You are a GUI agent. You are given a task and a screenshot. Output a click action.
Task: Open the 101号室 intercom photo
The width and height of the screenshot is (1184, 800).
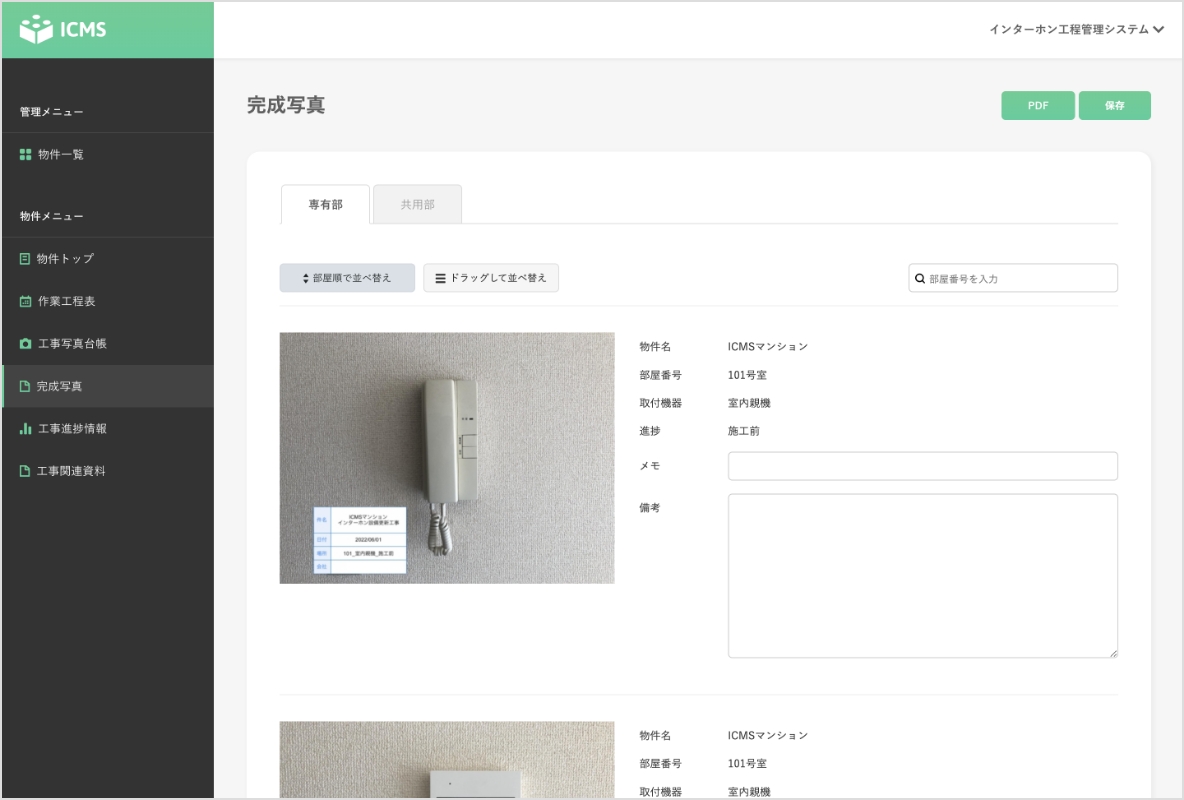point(447,458)
